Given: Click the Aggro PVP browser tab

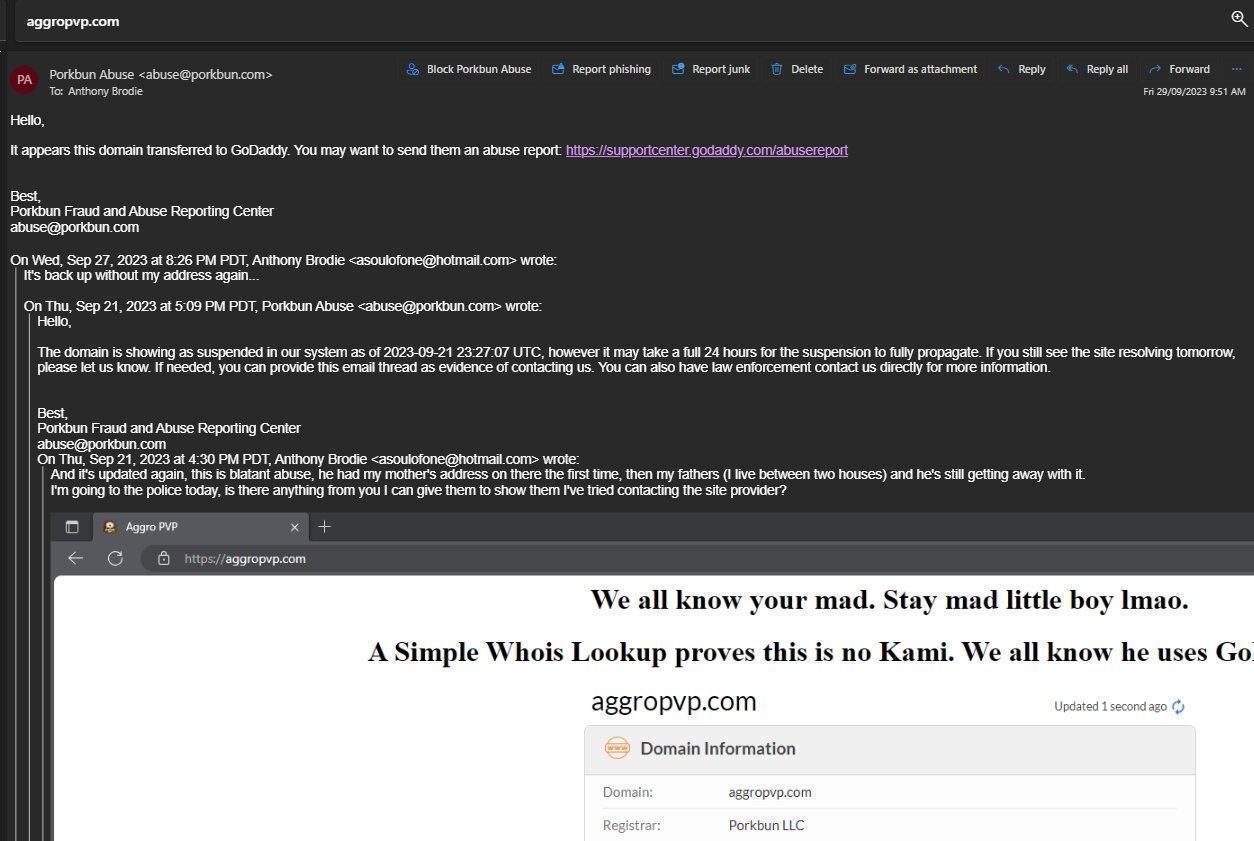Looking at the screenshot, I should tap(200, 527).
